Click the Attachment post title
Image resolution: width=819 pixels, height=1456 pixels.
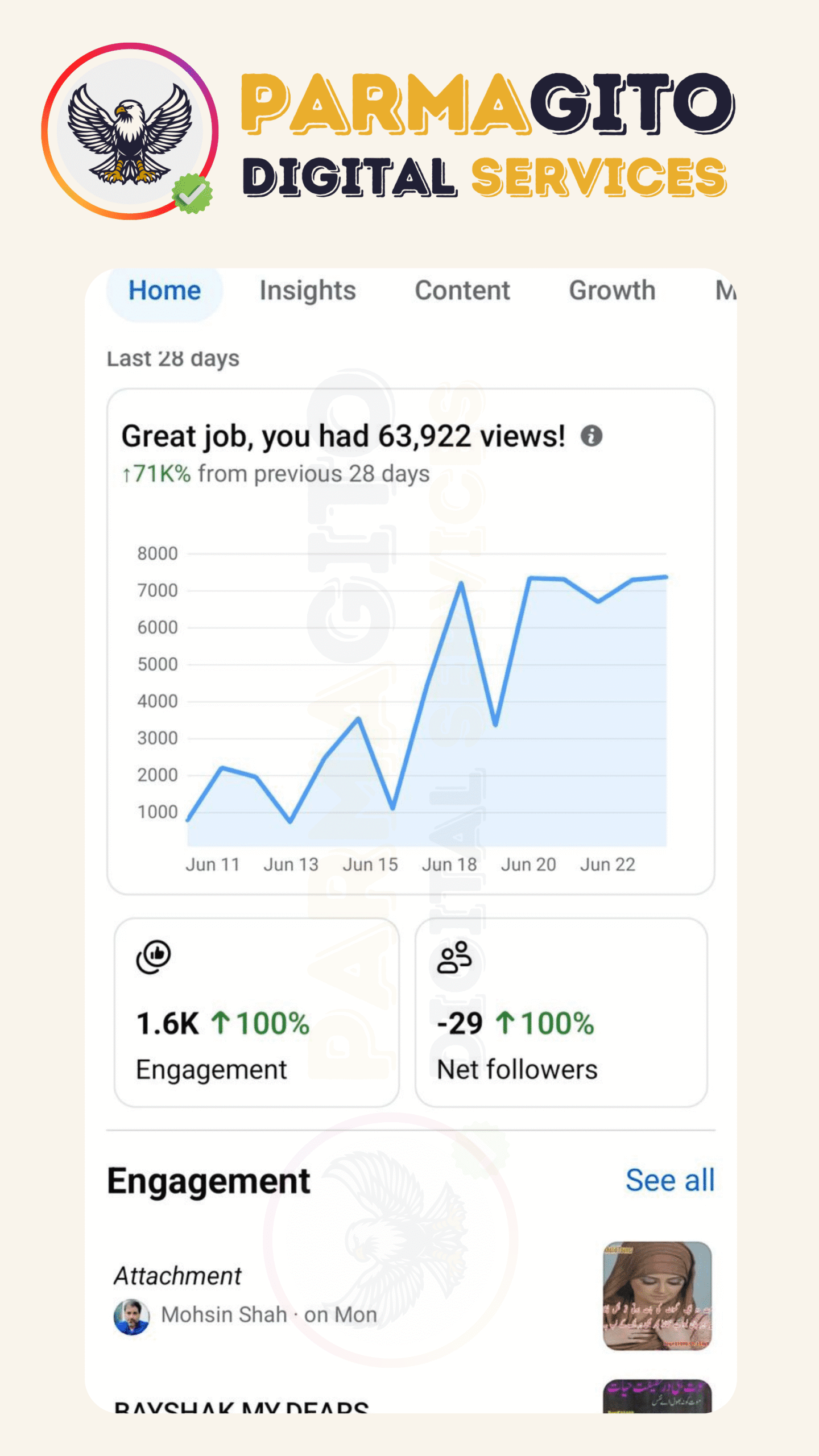click(x=177, y=1276)
